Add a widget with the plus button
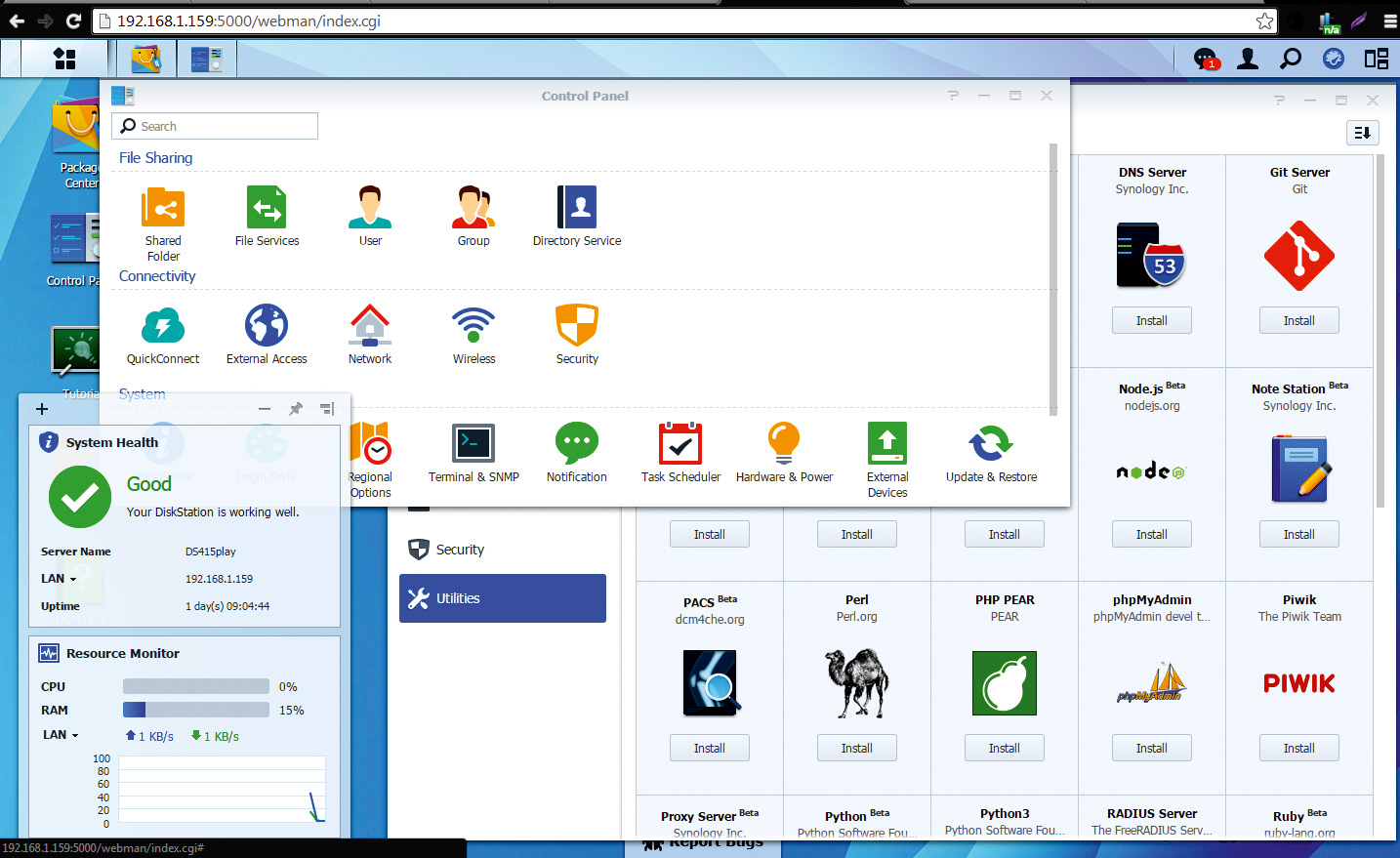This screenshot has height=858, width=1400. coord(41,409)
